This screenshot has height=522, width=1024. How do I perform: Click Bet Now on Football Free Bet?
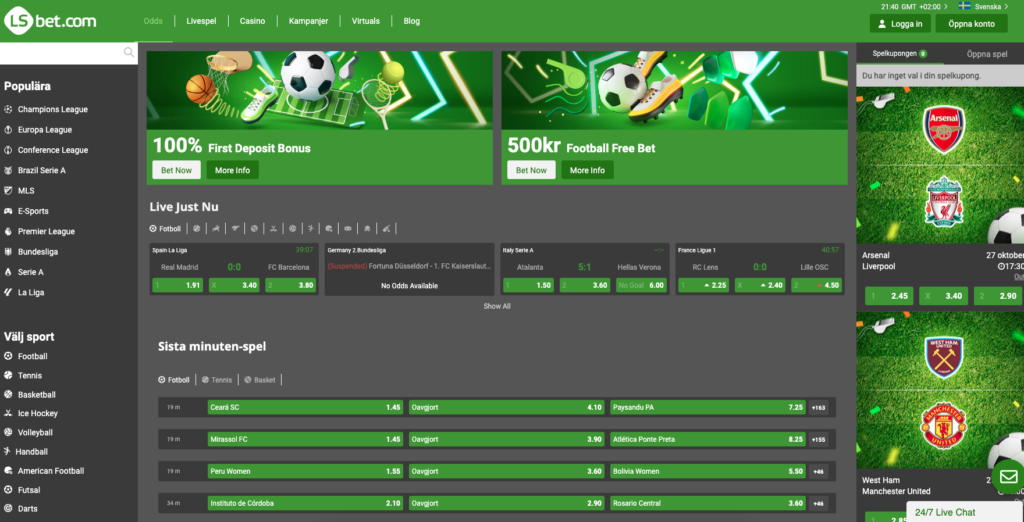(x=531, y=170)
